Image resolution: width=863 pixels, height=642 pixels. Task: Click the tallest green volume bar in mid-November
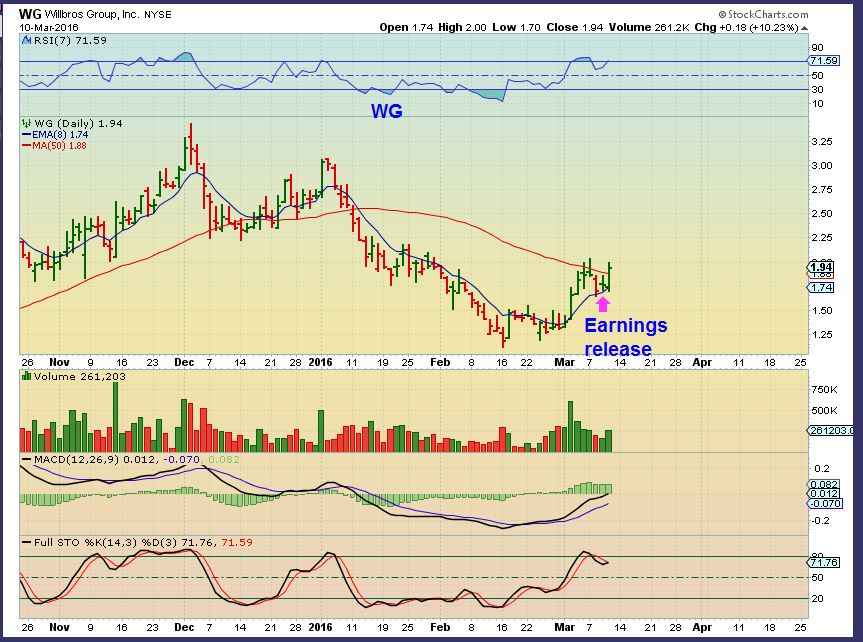pos(116,417)
